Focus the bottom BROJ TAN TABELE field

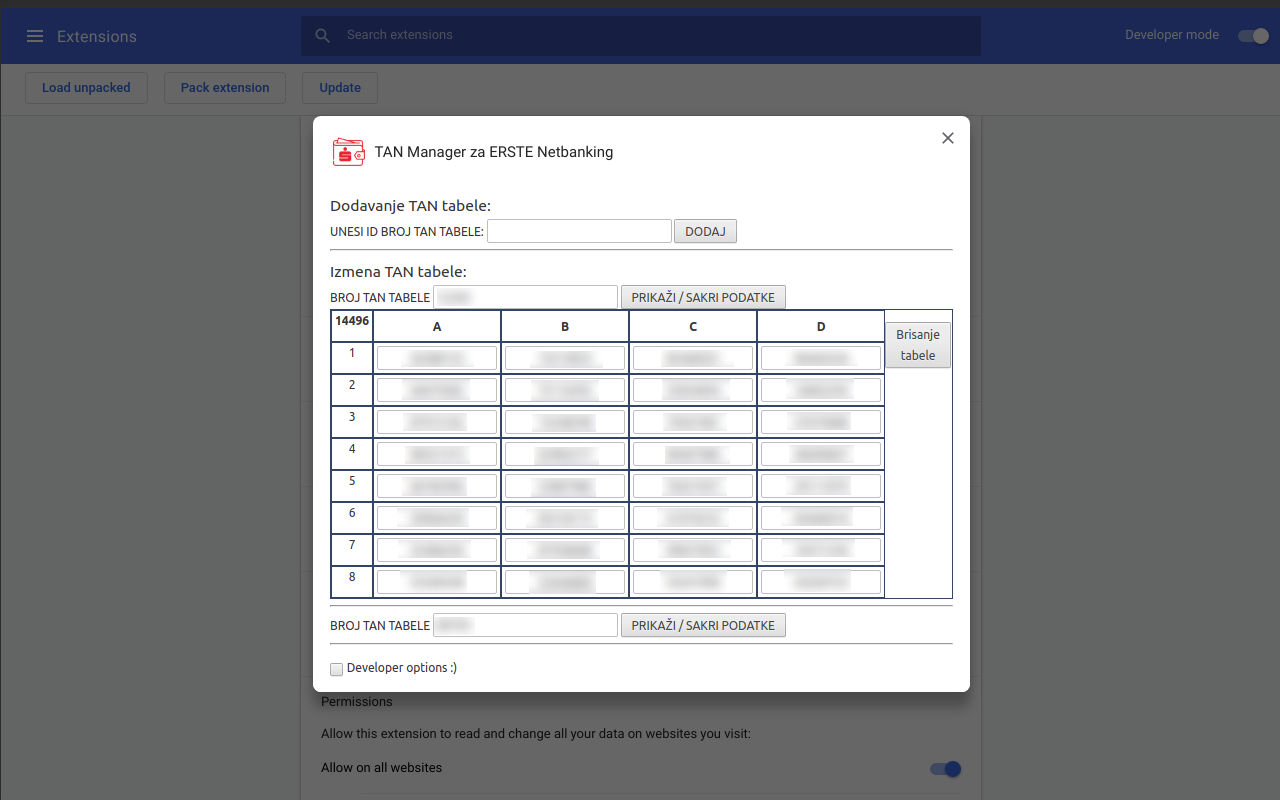click(525, 625)
